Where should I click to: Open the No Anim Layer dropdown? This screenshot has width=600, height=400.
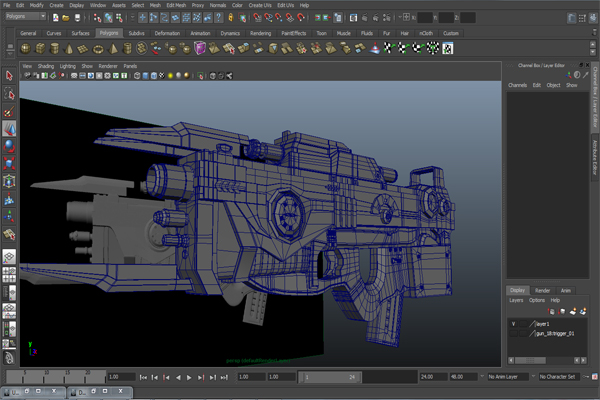[508, 377]
